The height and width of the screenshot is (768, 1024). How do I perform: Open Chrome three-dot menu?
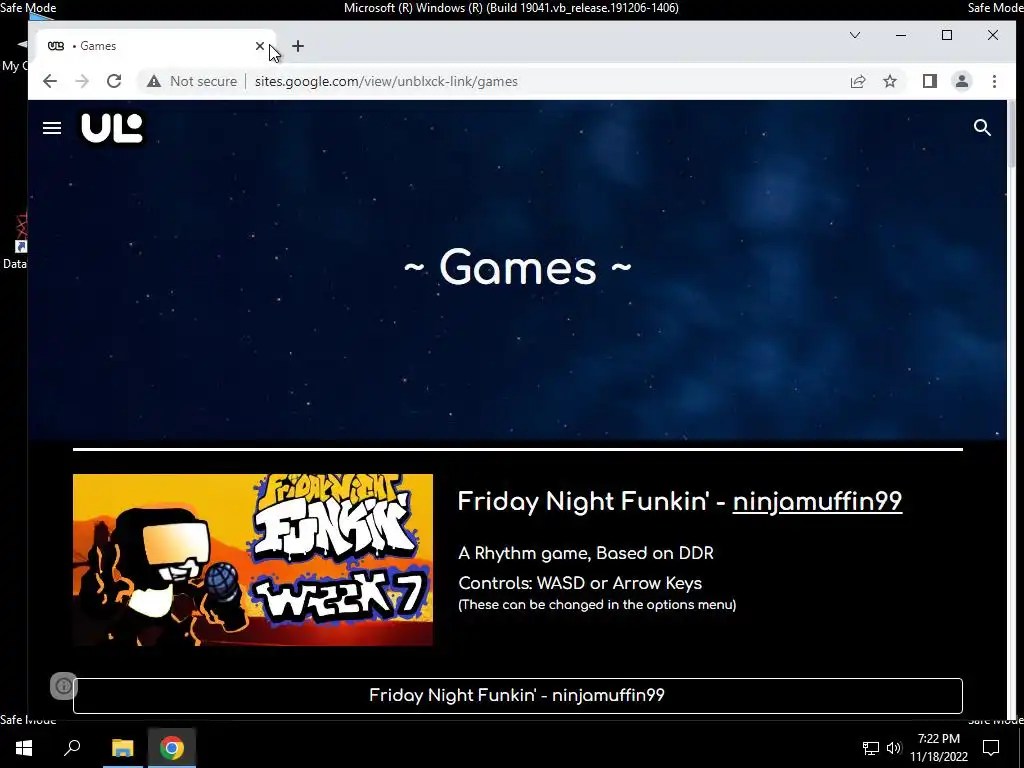coord(994,81)
